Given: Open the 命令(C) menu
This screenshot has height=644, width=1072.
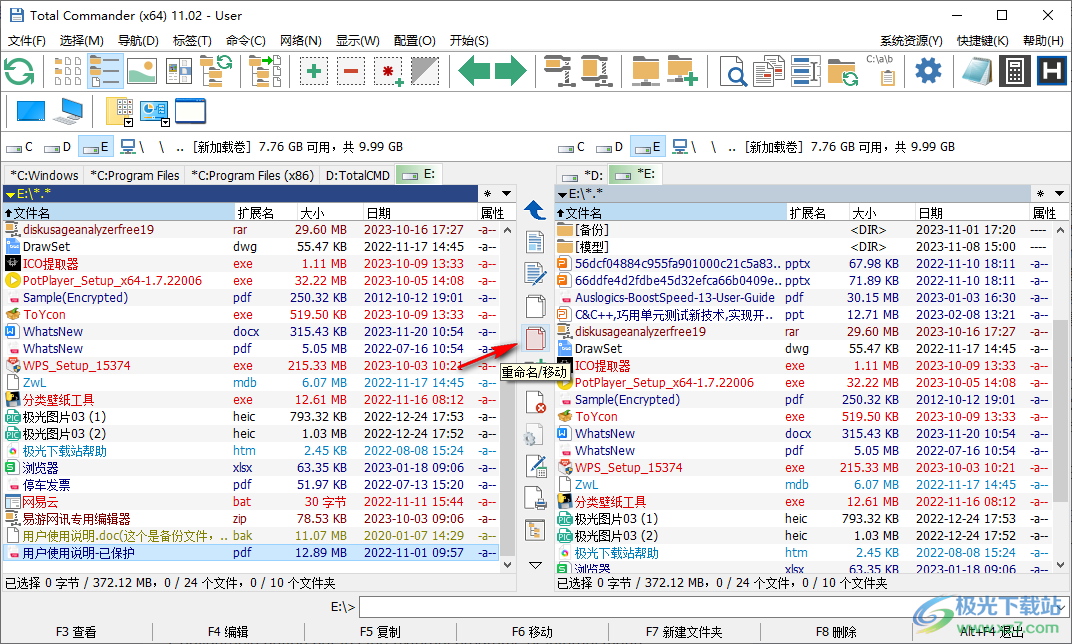Looking at the screenshot, I should (x=245, y=40).
